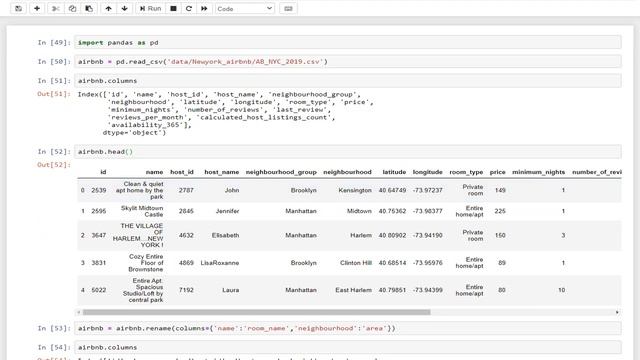640x360 pixels.
Task: Interrupt the kernel with stop icon
Action: pyautogui.click(x=173, y=9)
